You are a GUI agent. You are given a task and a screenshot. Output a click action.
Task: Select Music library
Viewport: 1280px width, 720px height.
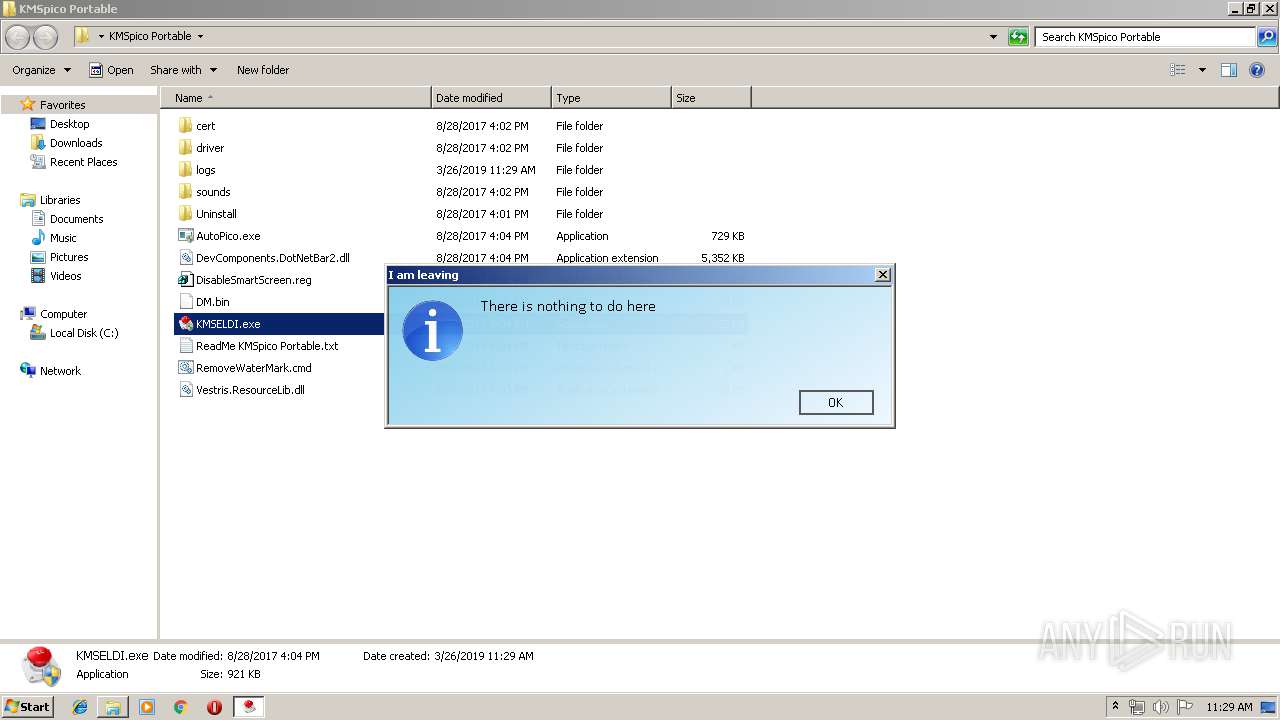click(x=63, y=238)
